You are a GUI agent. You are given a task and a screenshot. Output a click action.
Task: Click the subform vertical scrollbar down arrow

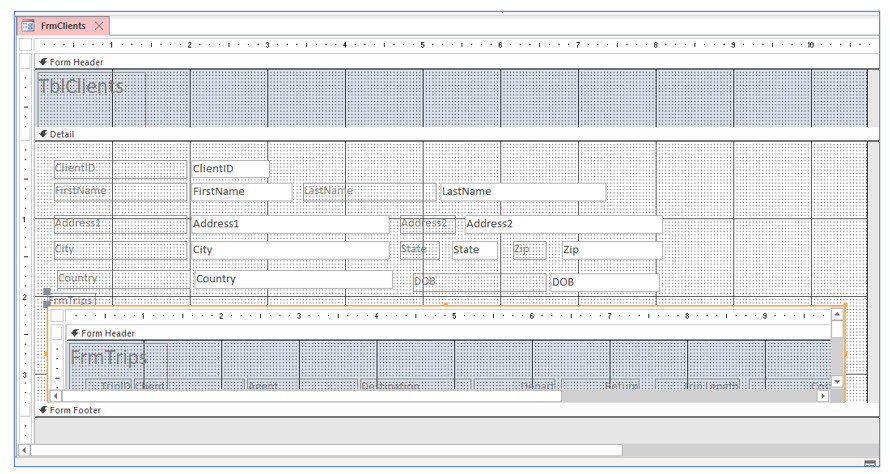837,381
